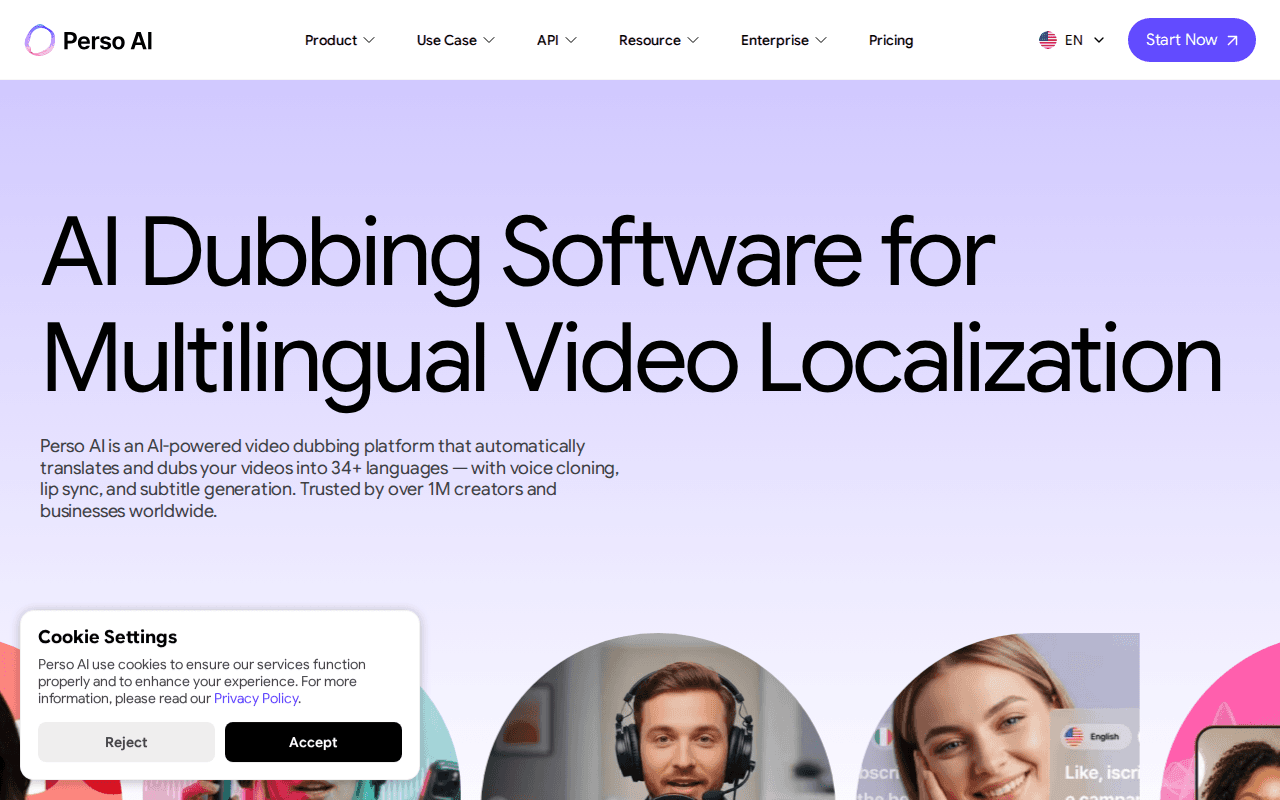Select the smiling woman video thumbnail

tap(998, 716)
